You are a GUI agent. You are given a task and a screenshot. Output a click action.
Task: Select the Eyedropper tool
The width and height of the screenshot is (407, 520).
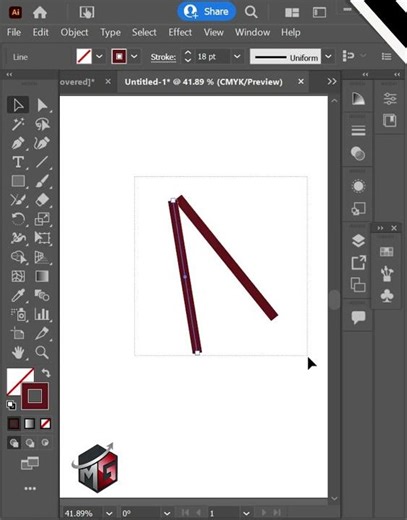(18, 295)
